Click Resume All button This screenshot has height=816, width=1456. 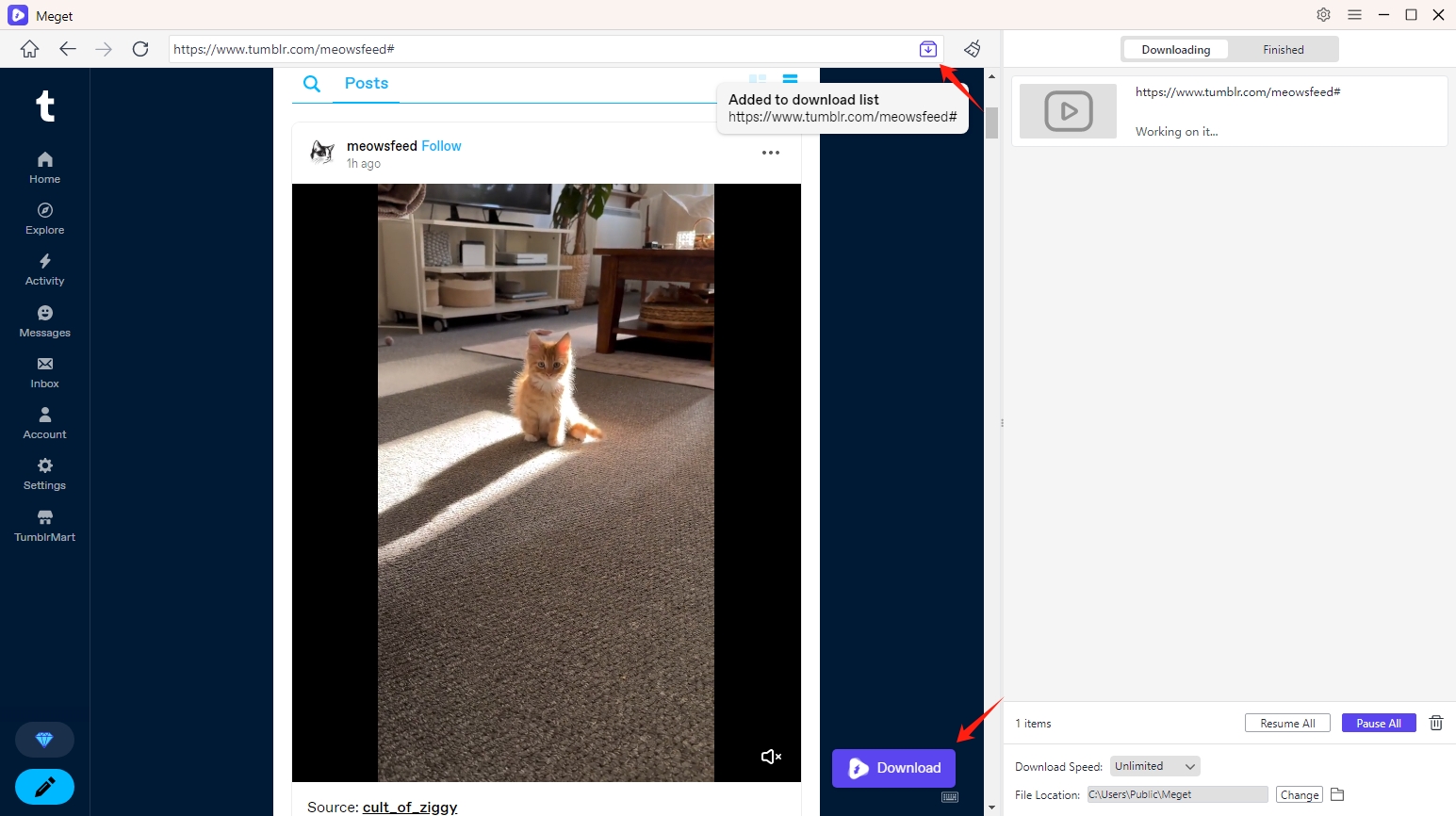click(1287, 723)
